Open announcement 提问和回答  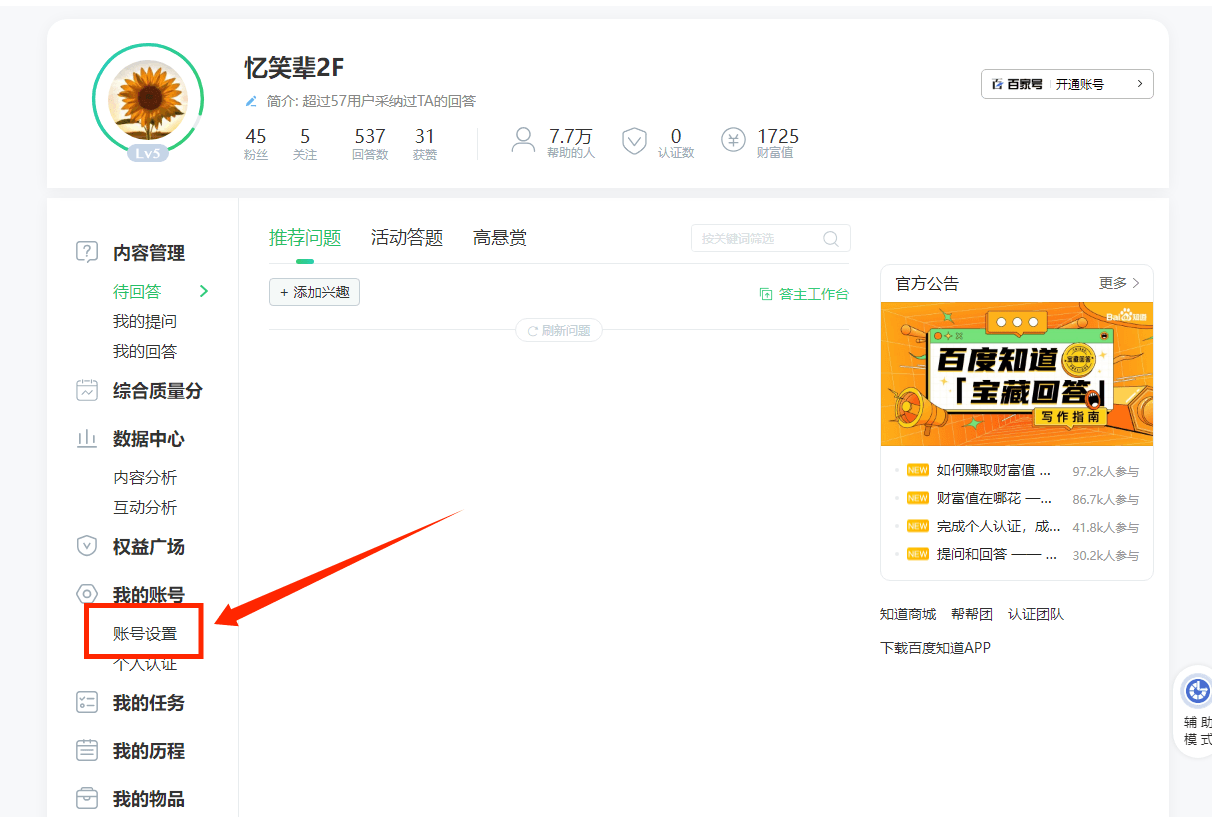[997, 554]
